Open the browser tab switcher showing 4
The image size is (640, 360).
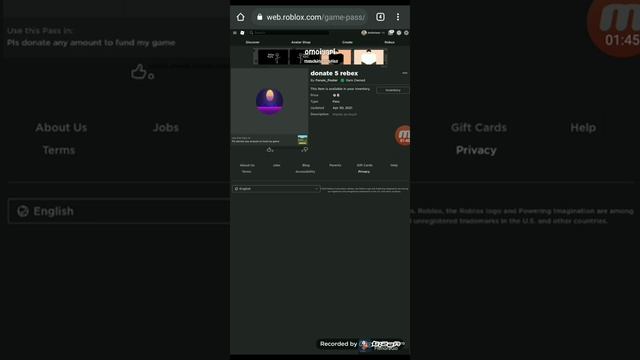click(380, 17)
